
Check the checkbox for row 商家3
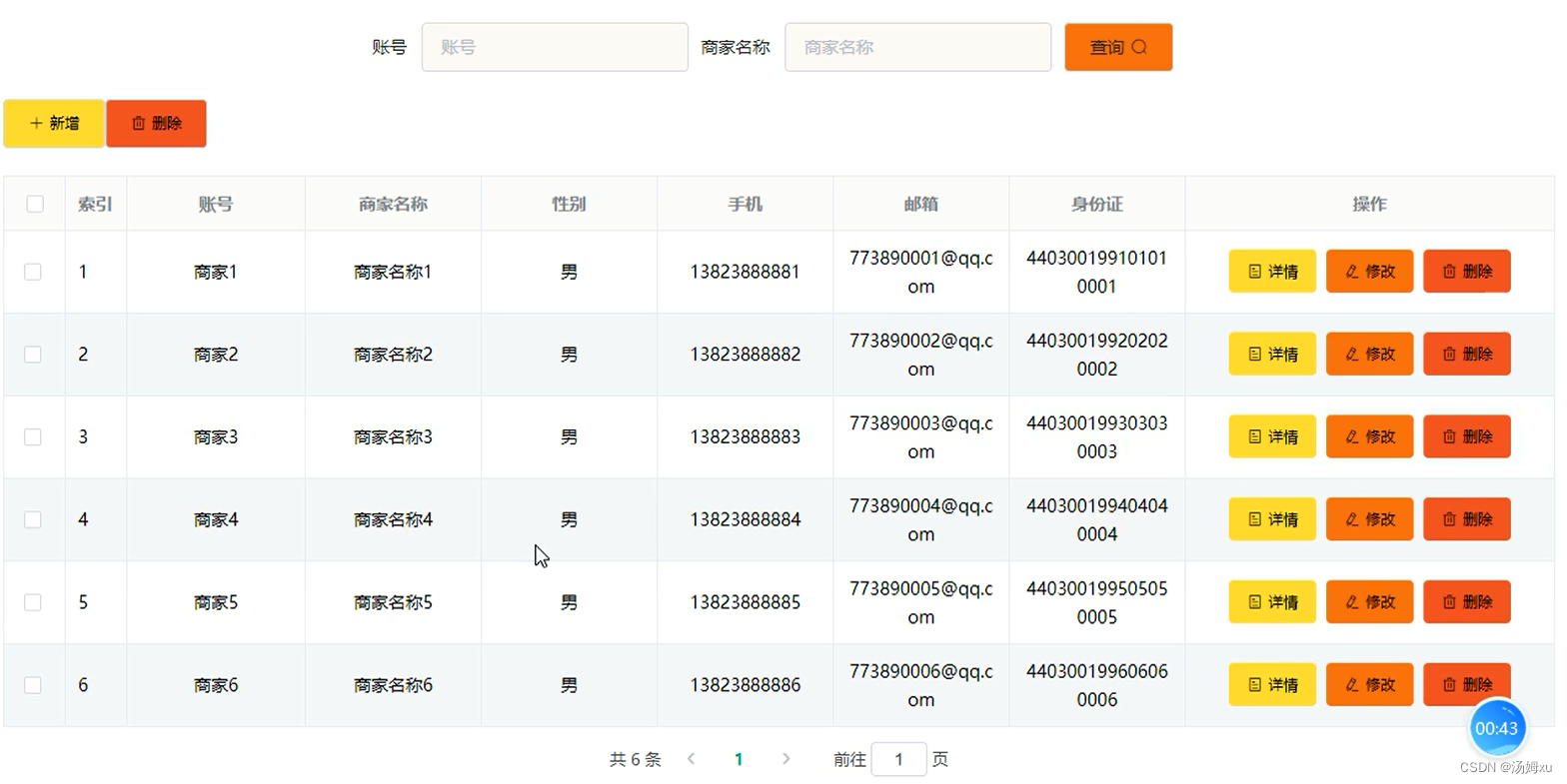click(x=33, y=437)
